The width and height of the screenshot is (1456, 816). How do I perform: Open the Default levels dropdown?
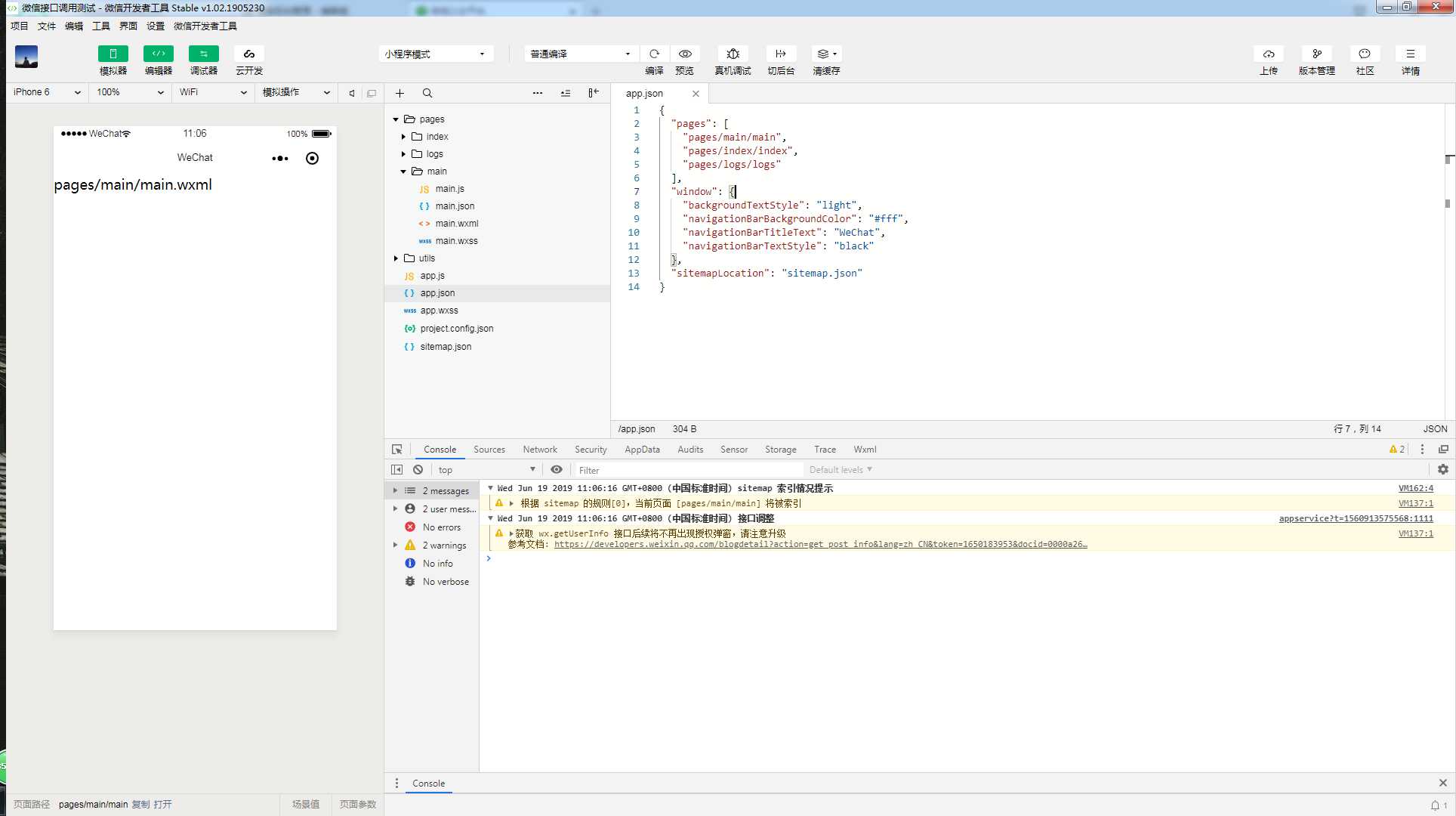(x=841, y=470)
